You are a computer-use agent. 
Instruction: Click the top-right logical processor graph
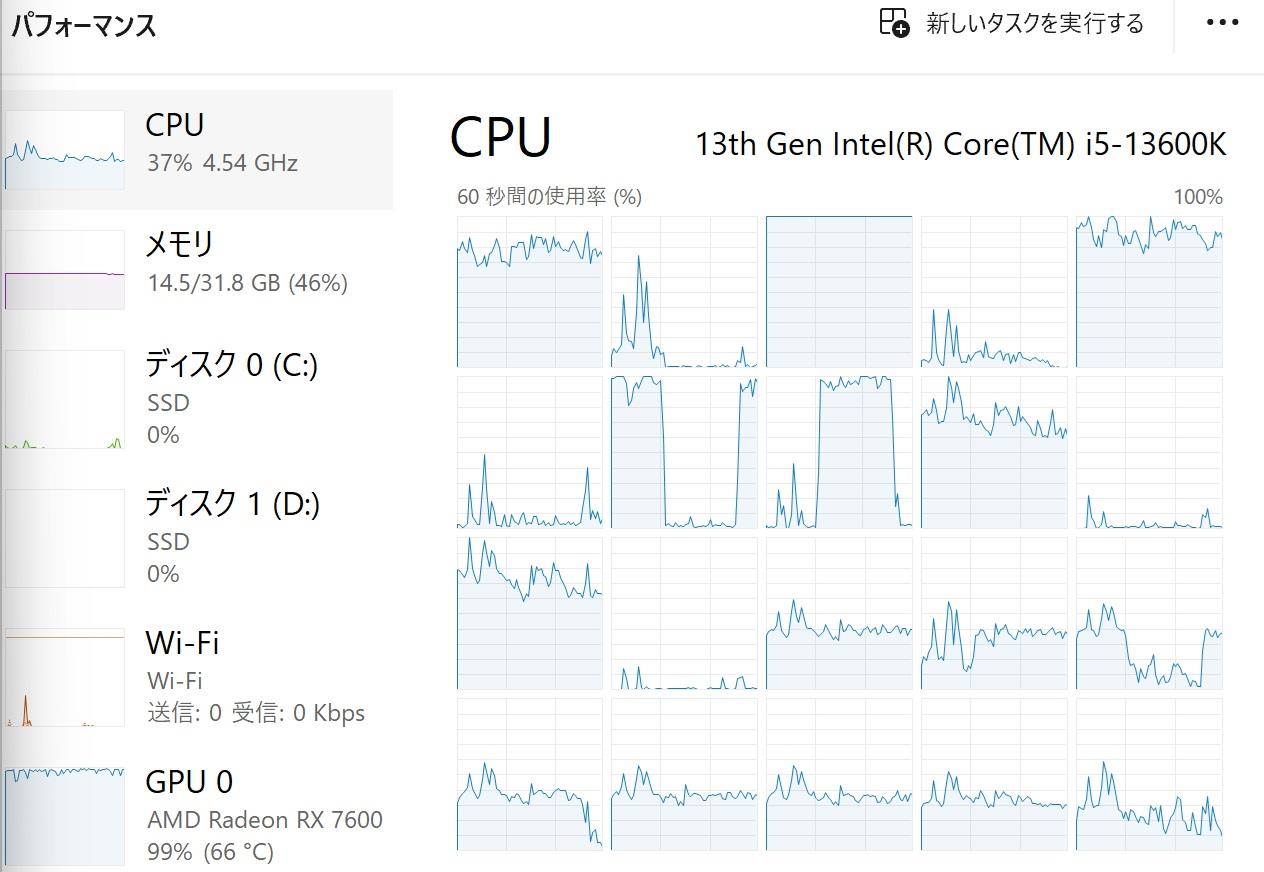(1149, 292)
